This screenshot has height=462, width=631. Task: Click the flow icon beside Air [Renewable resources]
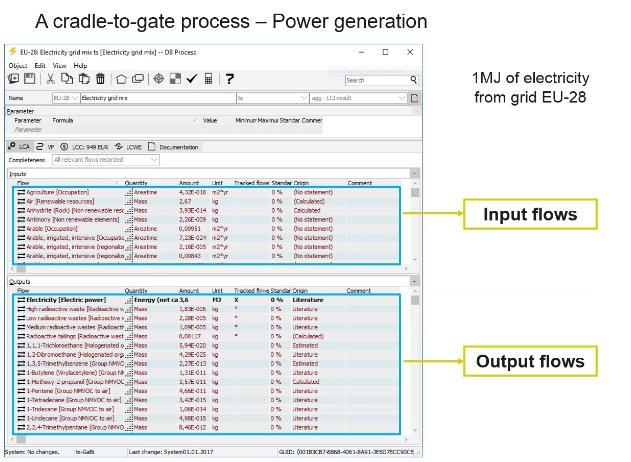point(21,201)
